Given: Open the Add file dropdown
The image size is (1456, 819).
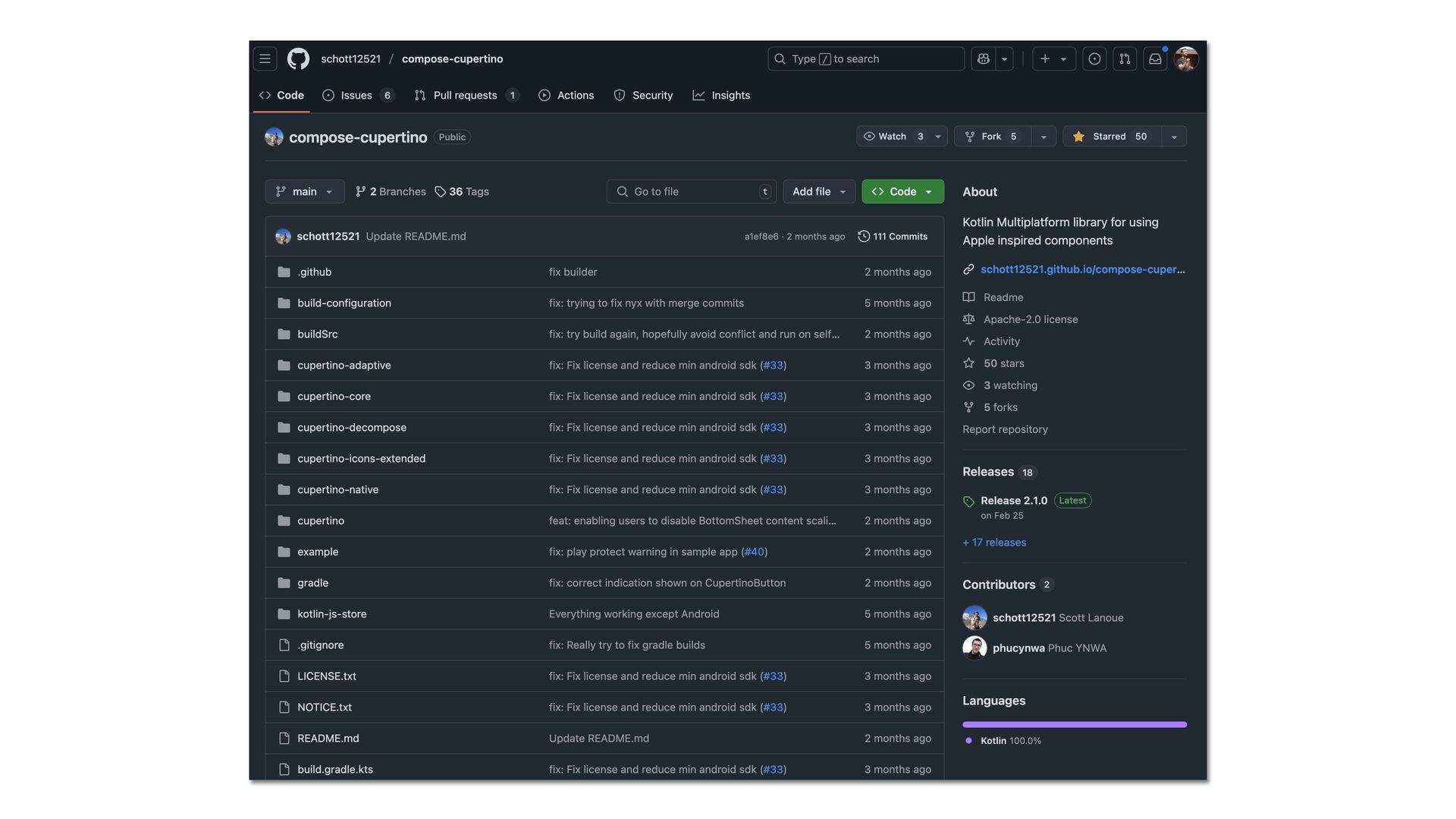Looking at the screenshot, I should 818,192.
